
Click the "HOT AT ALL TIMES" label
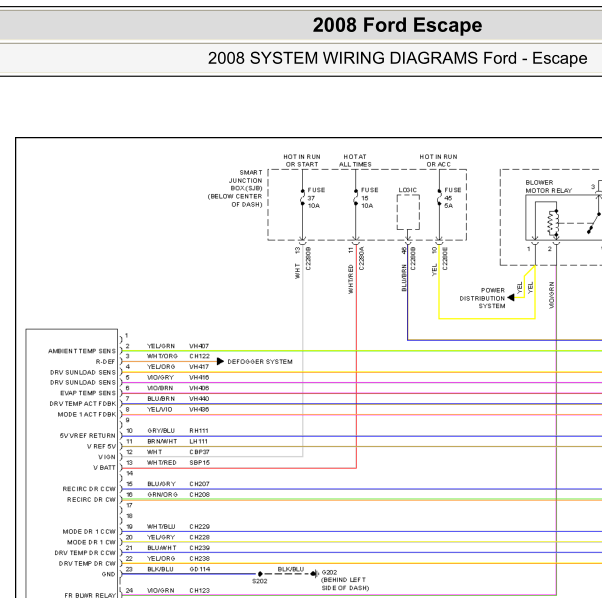(x=355, y=160)
